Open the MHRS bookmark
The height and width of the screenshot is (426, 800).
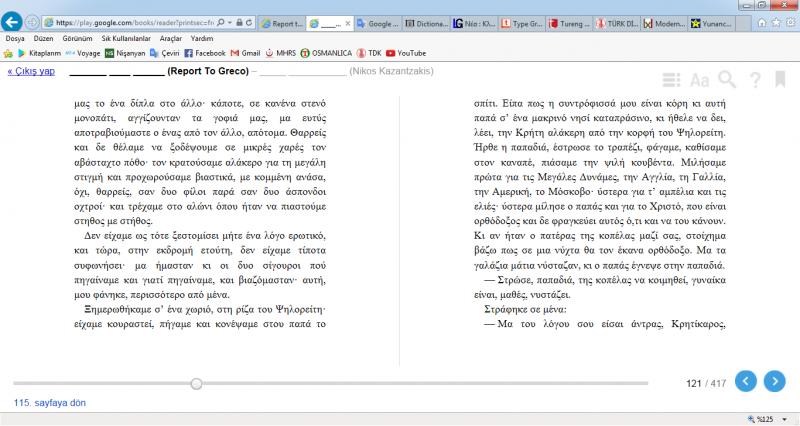280,53
